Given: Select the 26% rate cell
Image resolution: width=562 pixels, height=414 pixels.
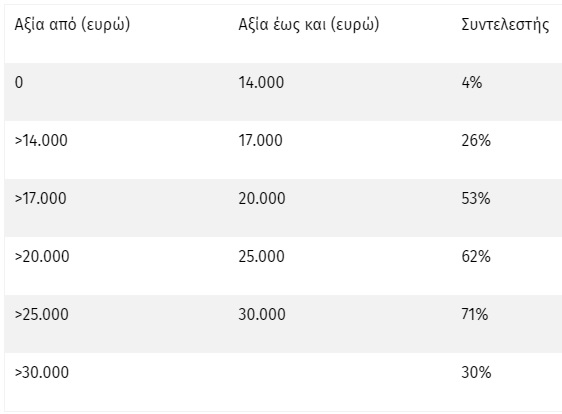Looking at the screenshot, I should click(476, 141).
